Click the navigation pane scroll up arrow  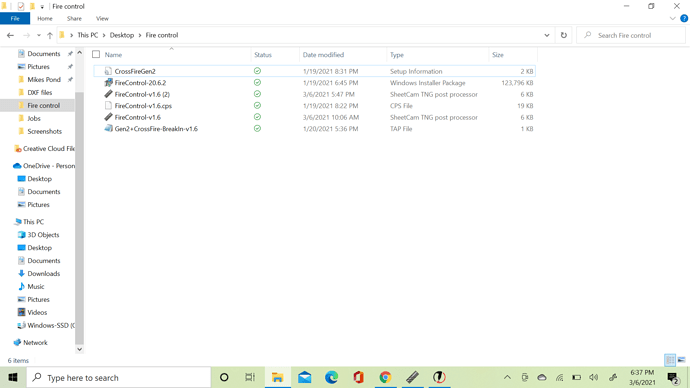pyautogui.click(x=79, y=53)
